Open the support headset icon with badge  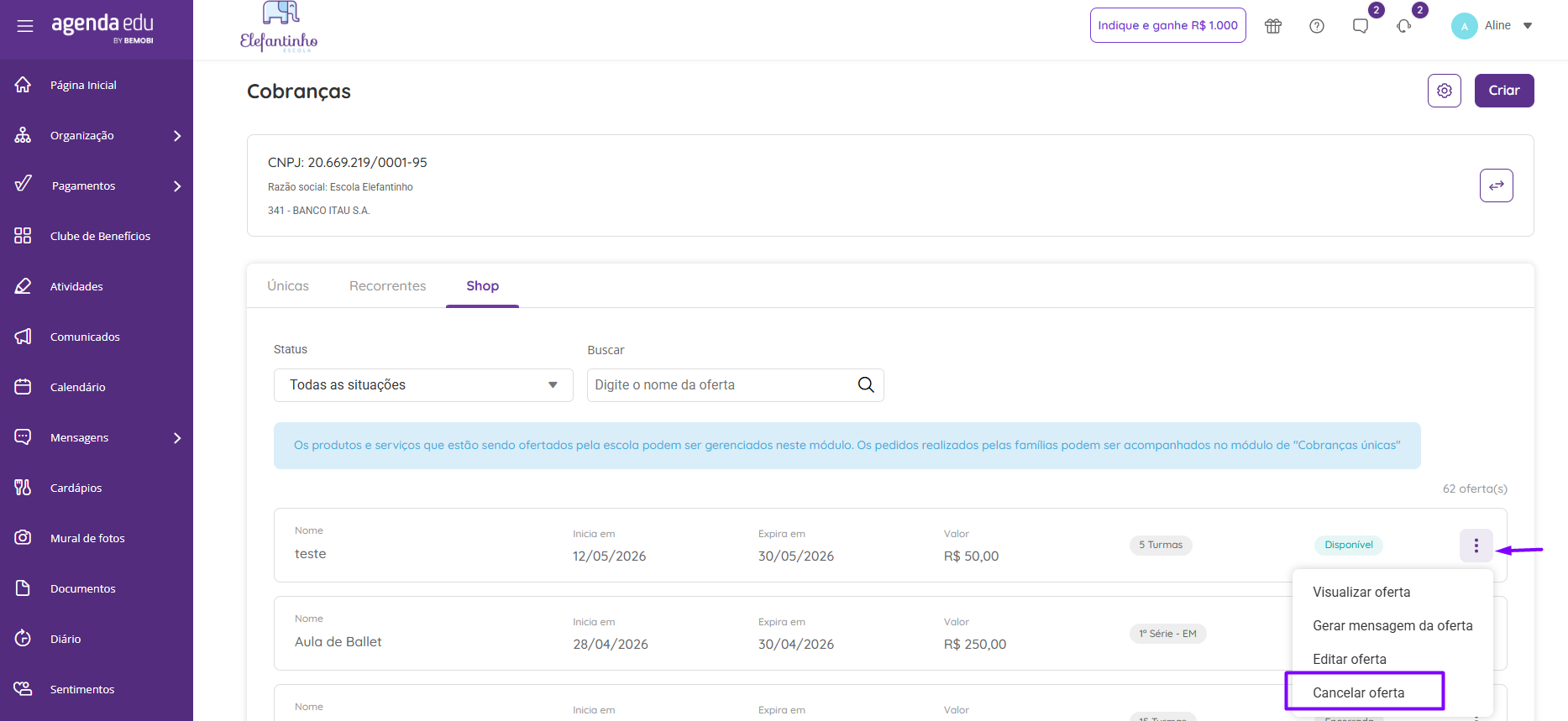(x=1404, y=26)
